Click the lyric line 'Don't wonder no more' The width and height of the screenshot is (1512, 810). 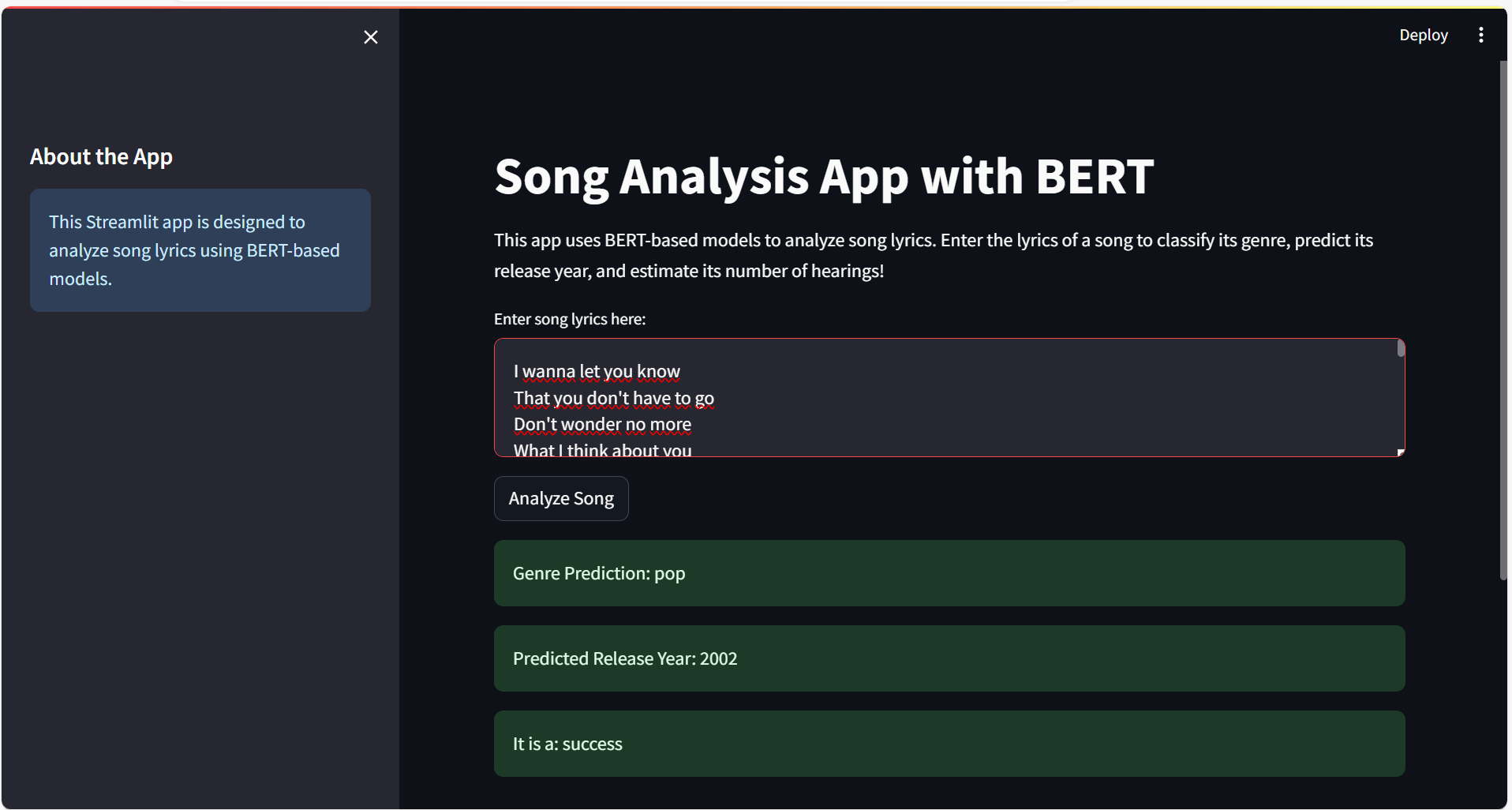602,424
